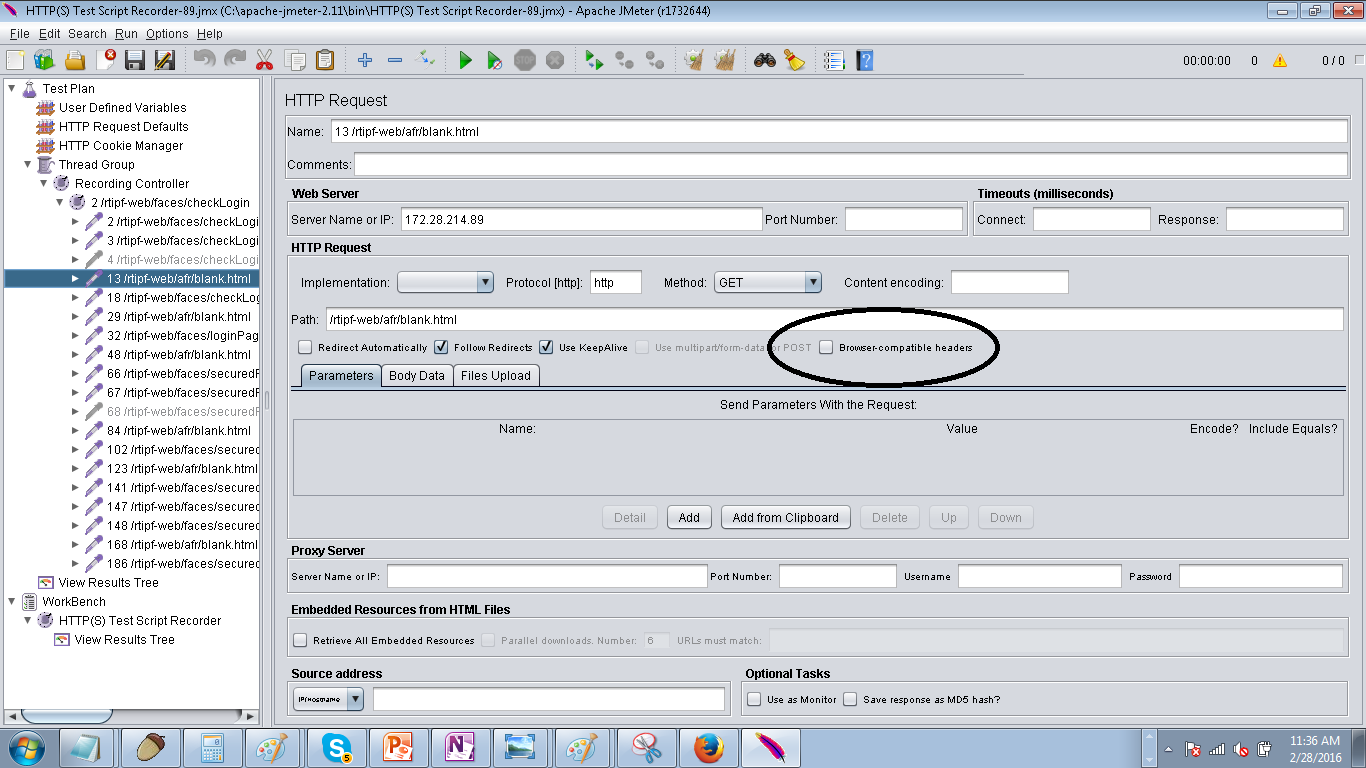This screenshot has height=768, width=1366.
Task: Open the Options menu
Action: coord(167,33)
